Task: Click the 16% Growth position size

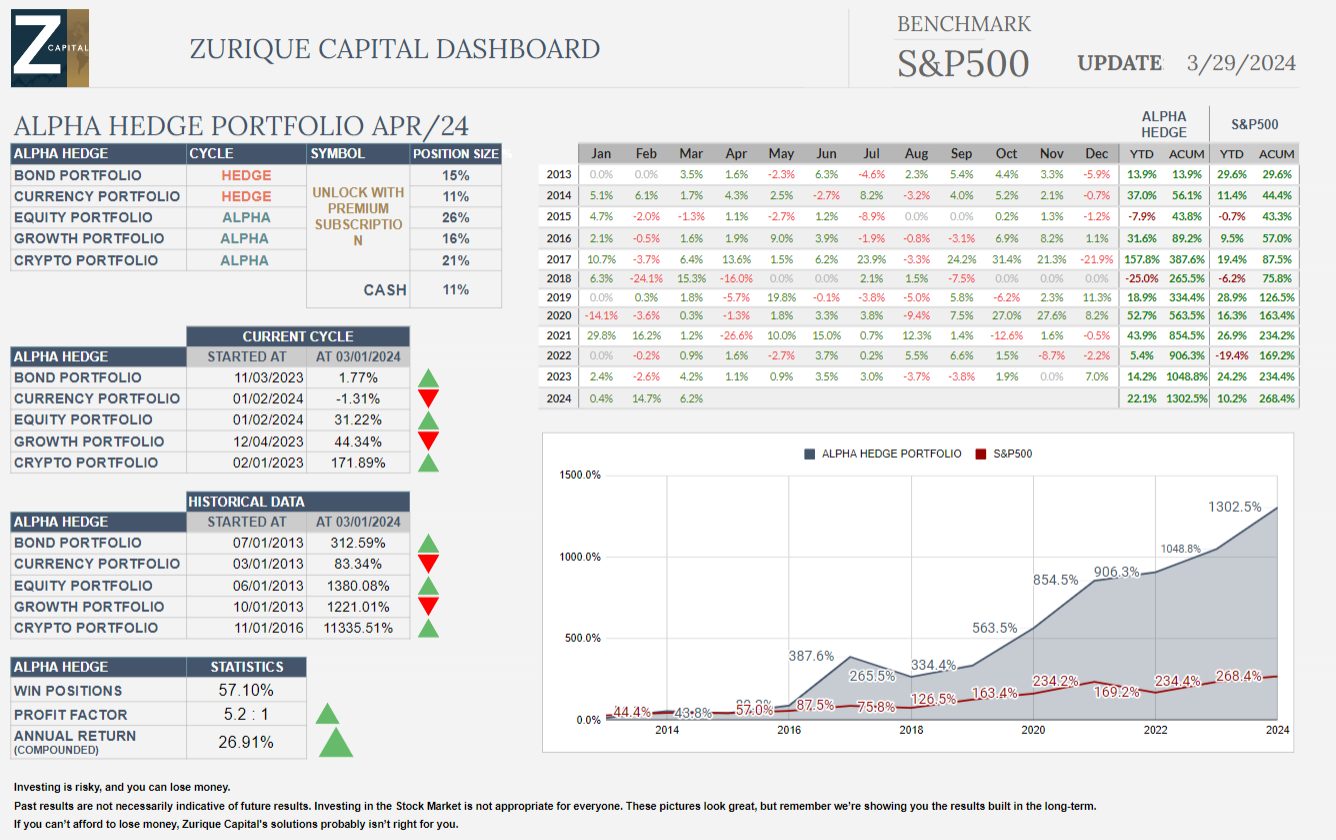Action: [x=456, y=238]
